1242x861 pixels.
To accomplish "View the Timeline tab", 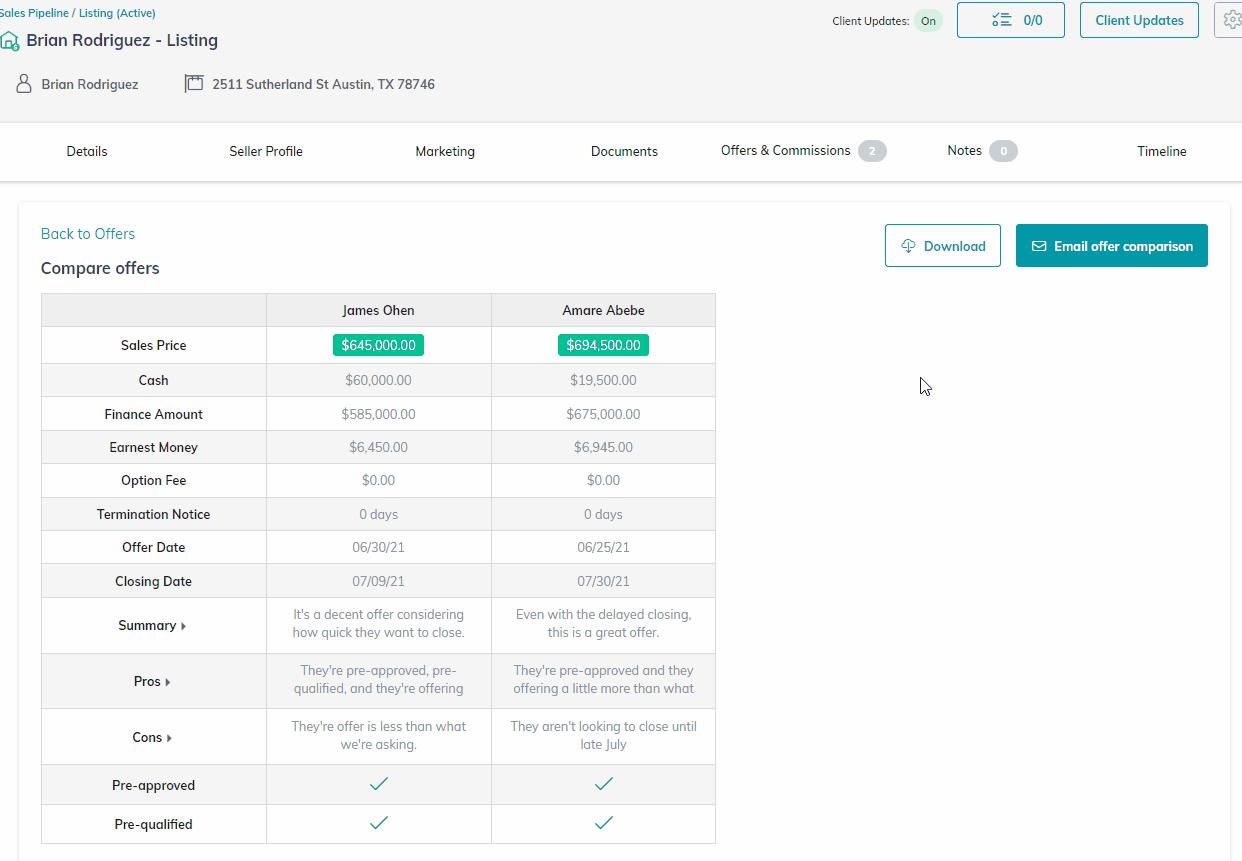I will (1162, 152).
